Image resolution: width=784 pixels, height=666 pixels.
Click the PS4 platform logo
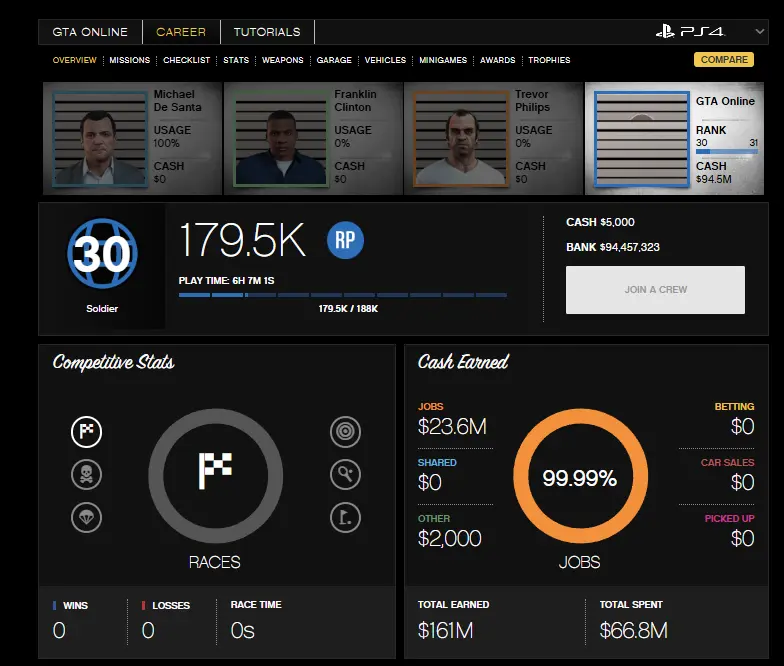pos(689,32)
